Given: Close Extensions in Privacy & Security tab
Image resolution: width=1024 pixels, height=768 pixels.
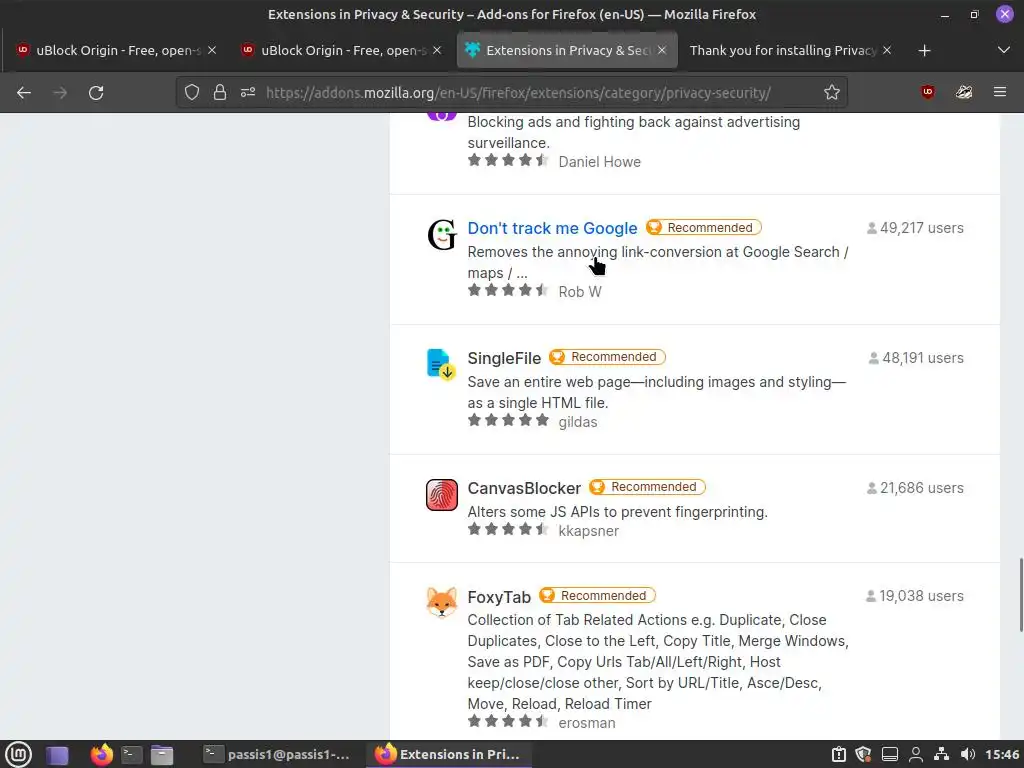Looking at the screenshot, I should pos(662,50).
